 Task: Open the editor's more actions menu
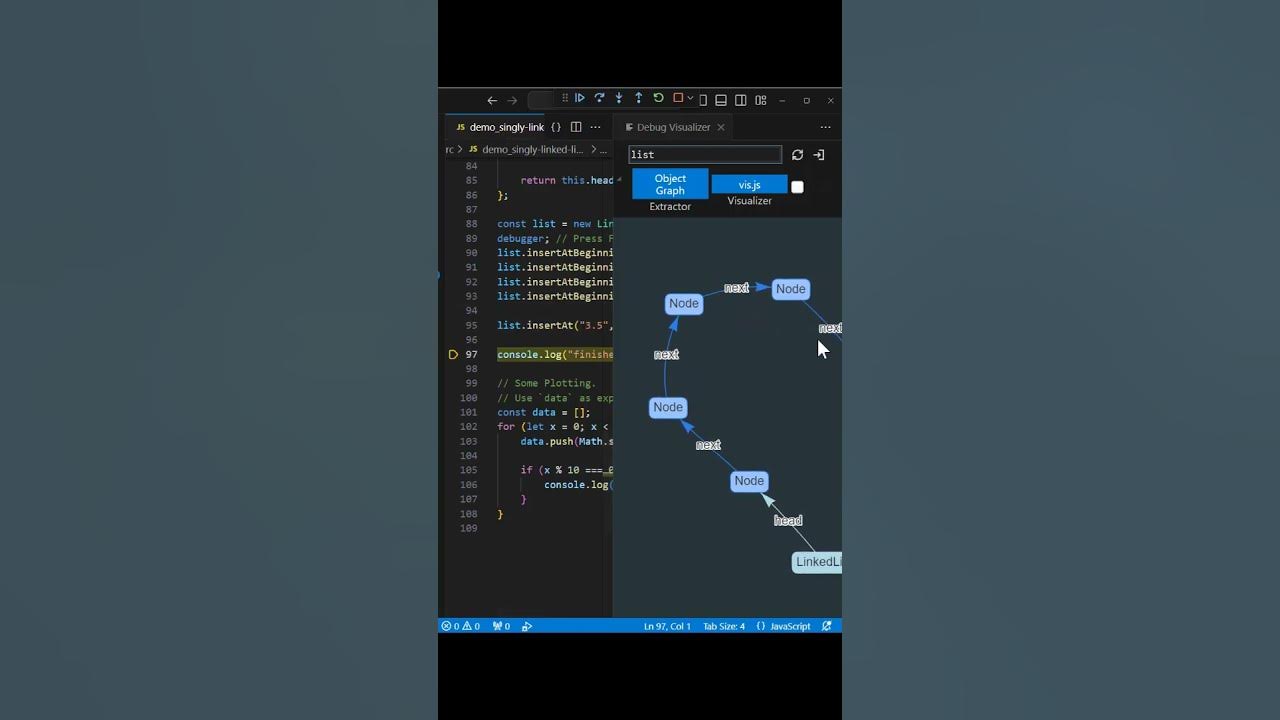pyautogui.click(x=596, y=127)
